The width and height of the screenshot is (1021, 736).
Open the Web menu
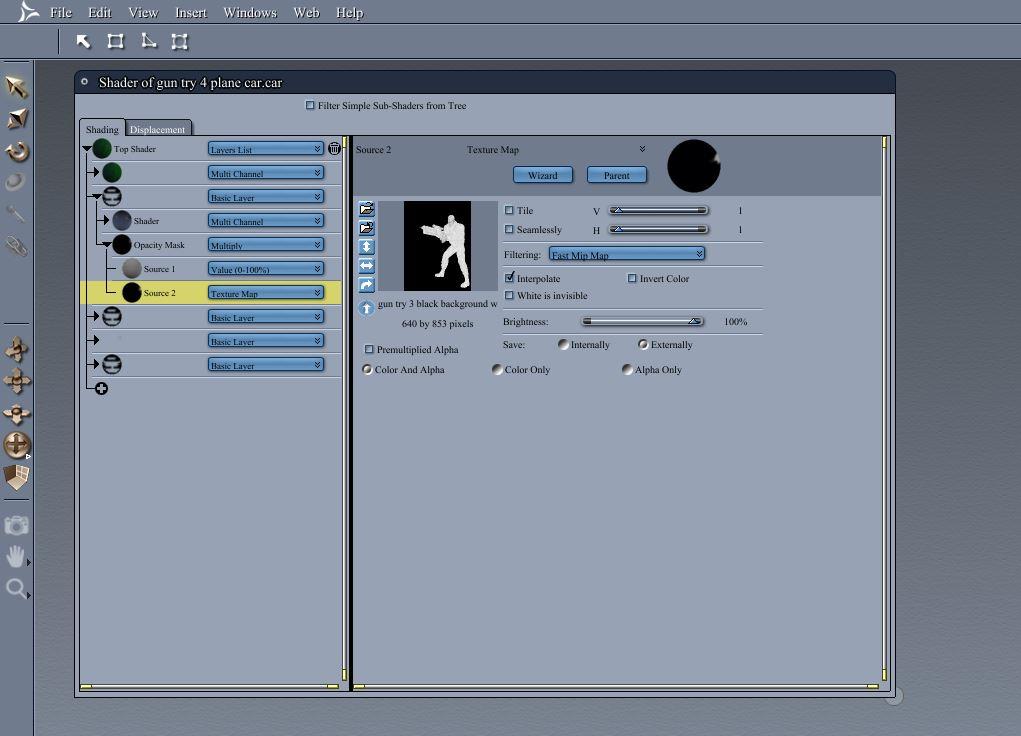[x=306, y=12]
